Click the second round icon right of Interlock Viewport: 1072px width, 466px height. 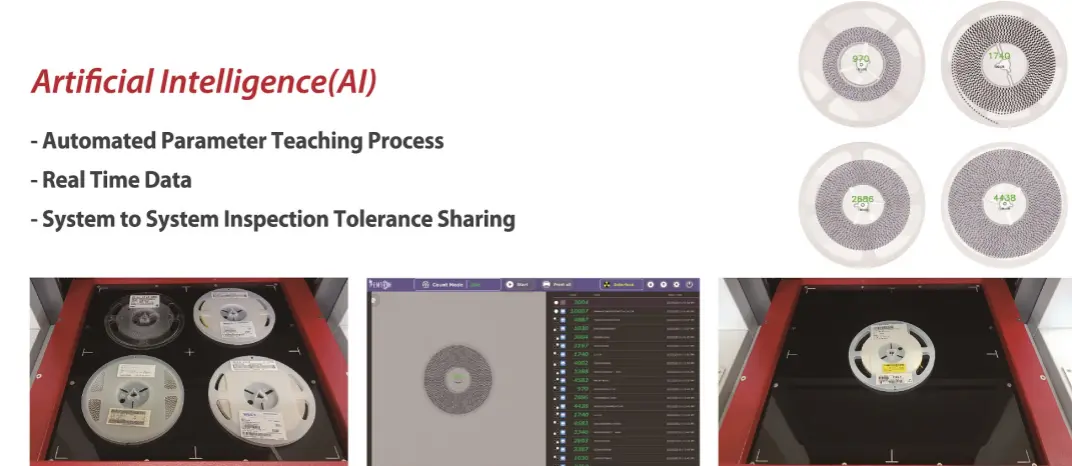coord(663,284)
